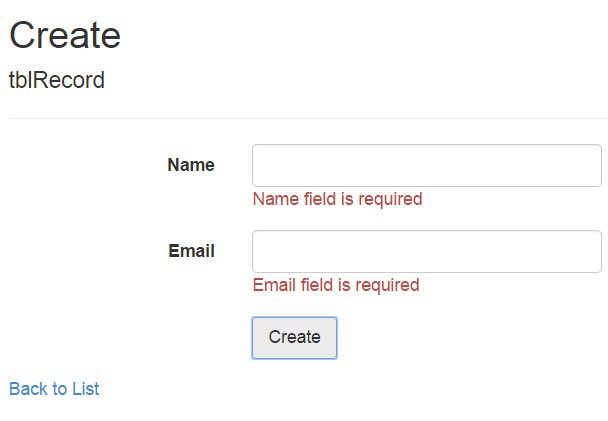Select the red Name validation message
608x421 pixels.
pyautogui.click(x=337, y=199)
